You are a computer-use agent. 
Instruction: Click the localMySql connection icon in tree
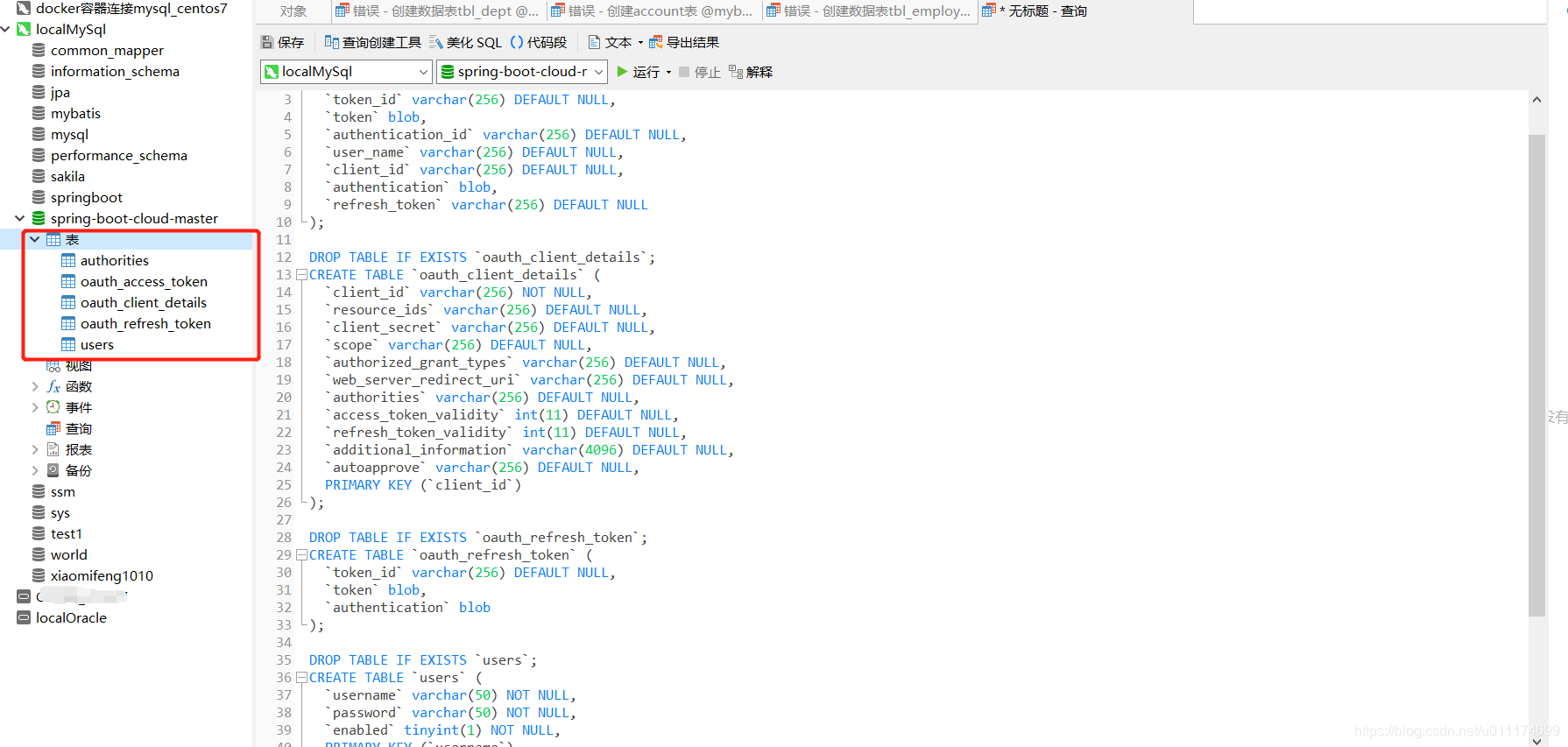tap(24, 30)
